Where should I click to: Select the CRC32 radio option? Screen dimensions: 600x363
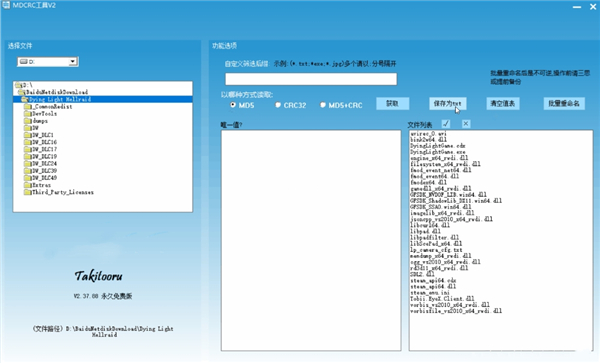(278, 105)
